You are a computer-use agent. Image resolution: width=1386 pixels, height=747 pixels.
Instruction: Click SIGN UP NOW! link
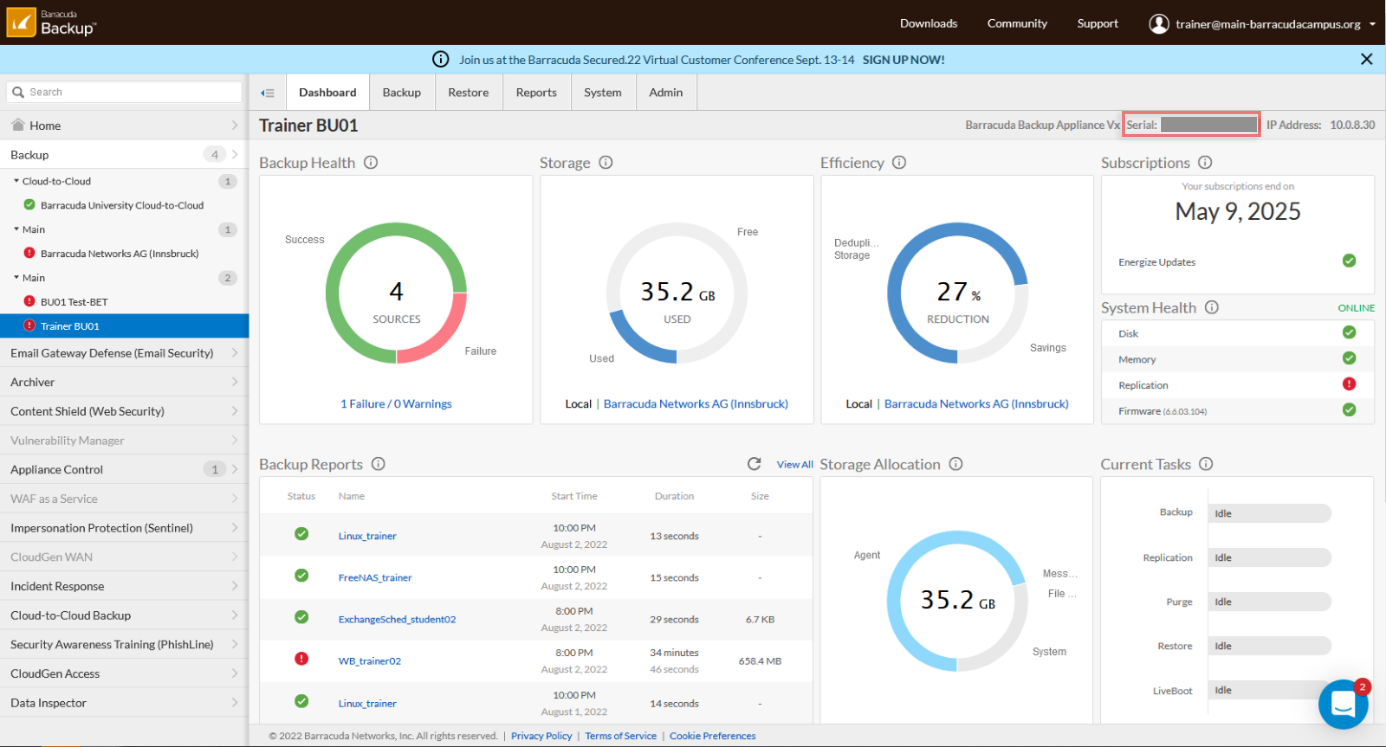903,60
